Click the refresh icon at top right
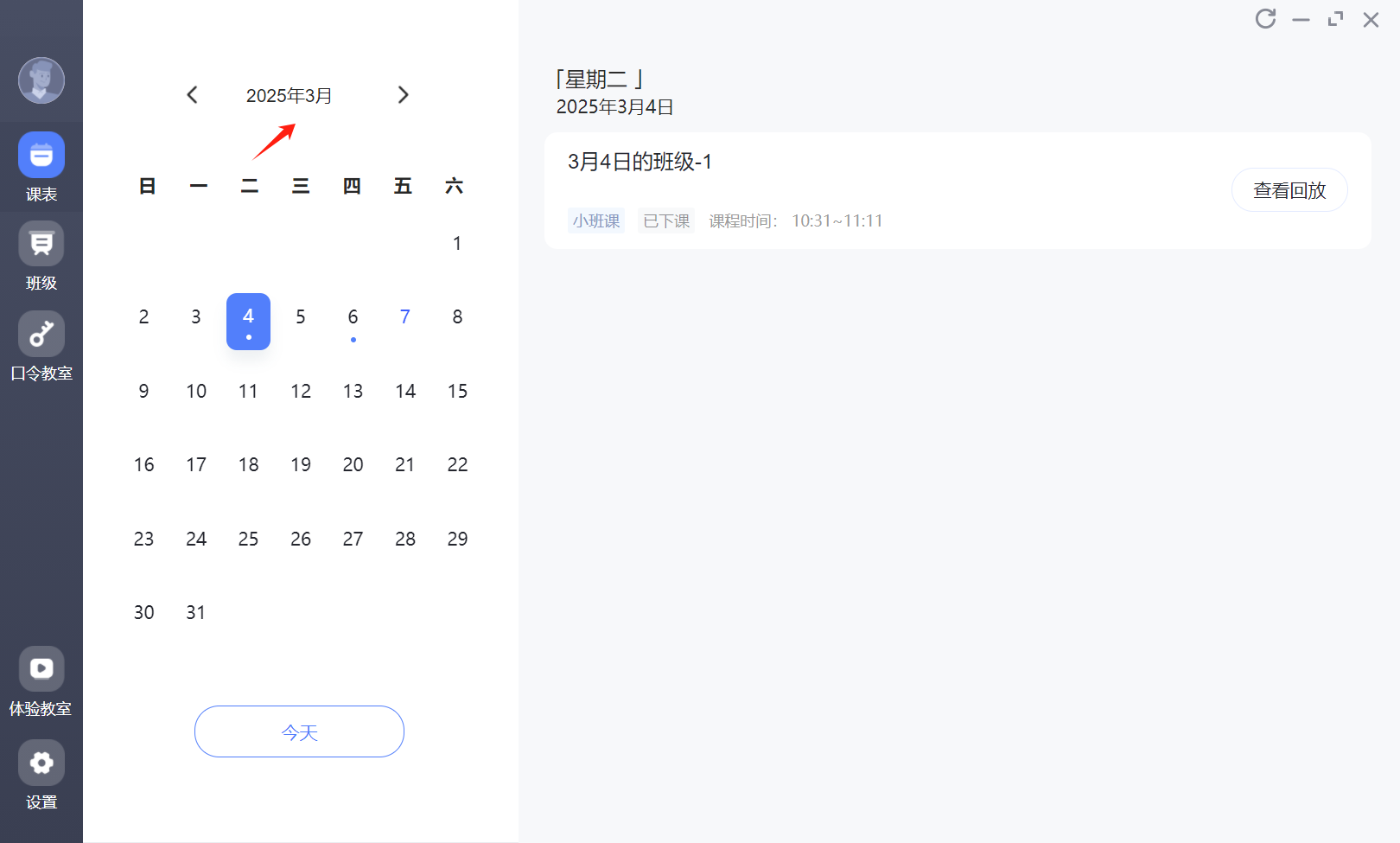Image resolution: width=1400 pixels, height=843 pixels. tap(1265, 18)
